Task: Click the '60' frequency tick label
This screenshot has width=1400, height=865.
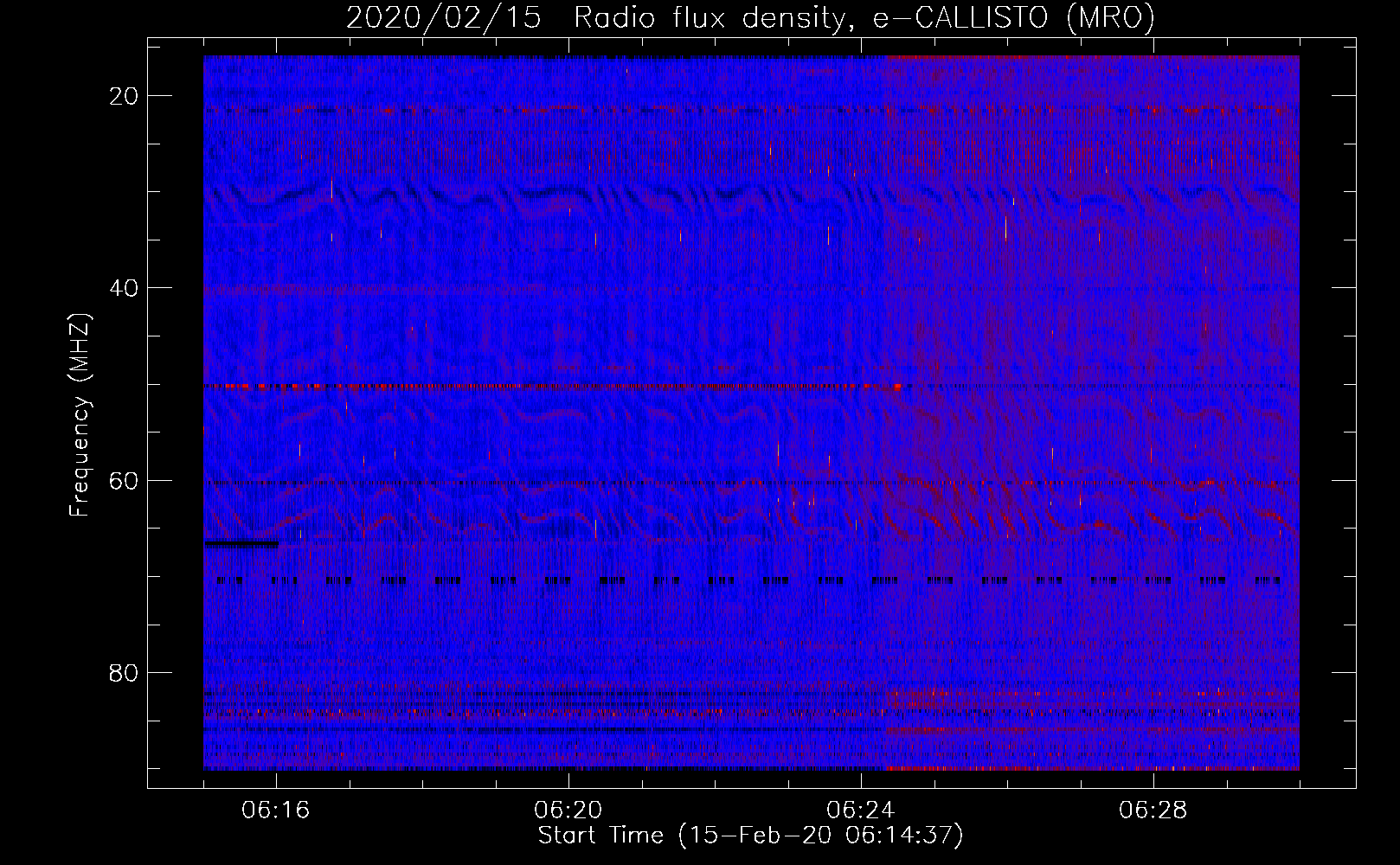Action: (125, 480)
